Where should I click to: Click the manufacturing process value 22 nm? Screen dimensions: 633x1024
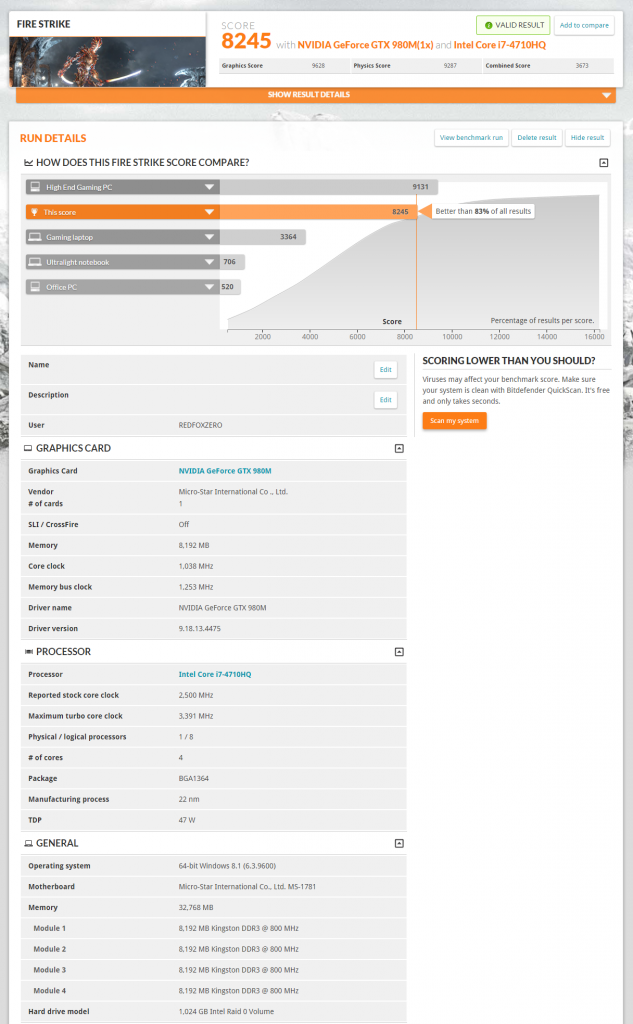click(189, 799)
